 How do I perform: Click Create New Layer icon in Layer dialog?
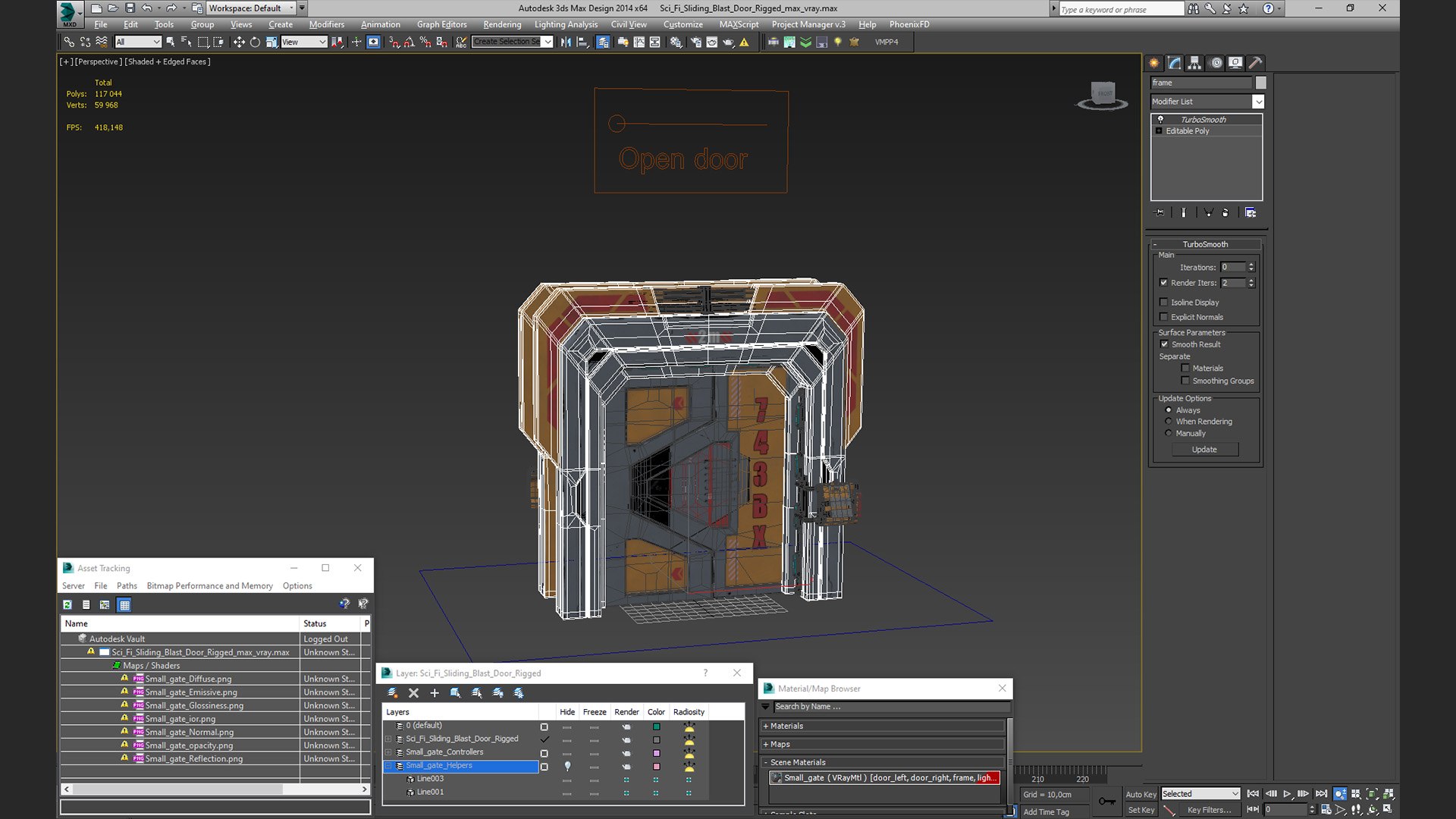click(x=392, y=693)
